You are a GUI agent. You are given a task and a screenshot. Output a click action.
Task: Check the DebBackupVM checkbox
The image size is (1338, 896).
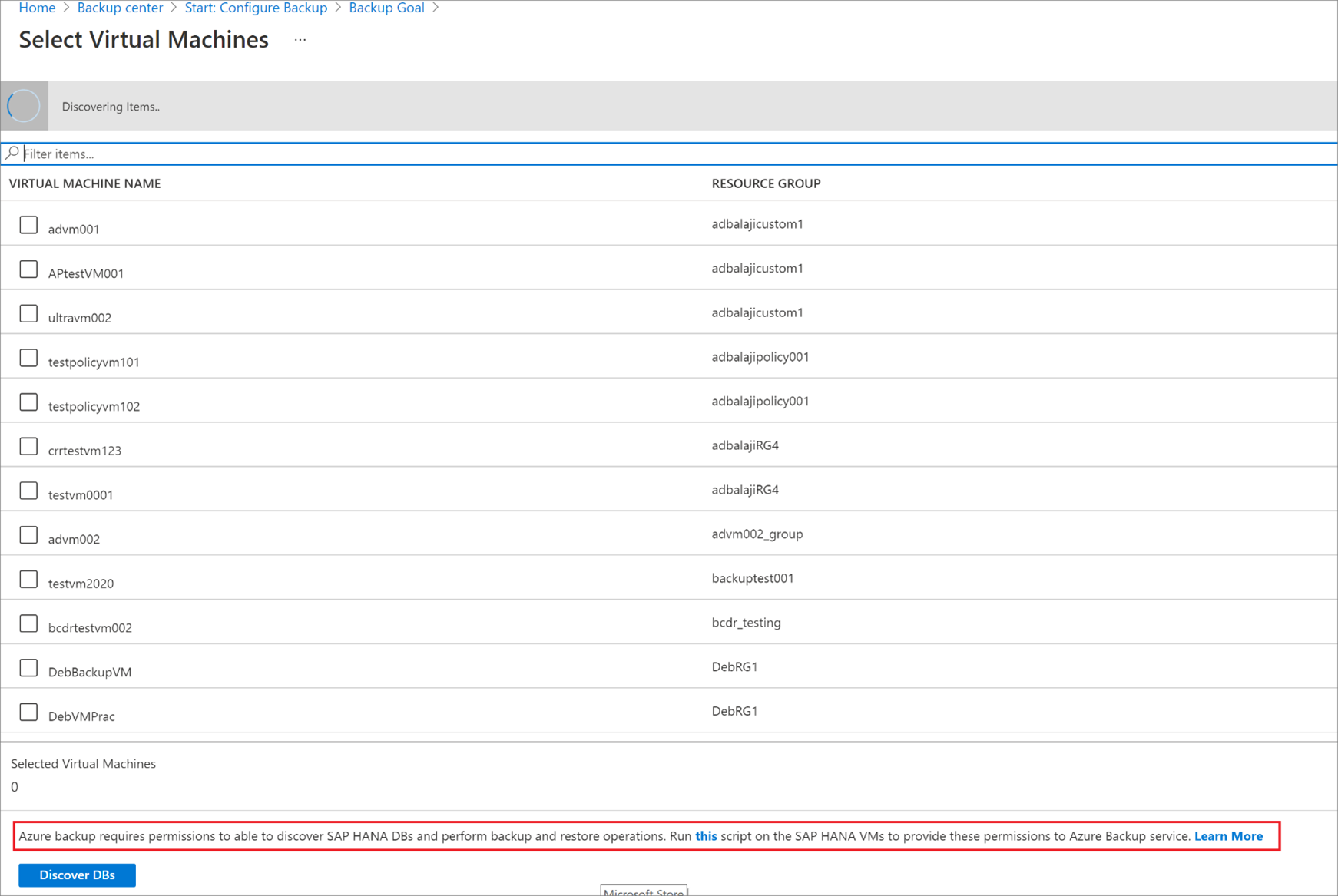[28, 667]
